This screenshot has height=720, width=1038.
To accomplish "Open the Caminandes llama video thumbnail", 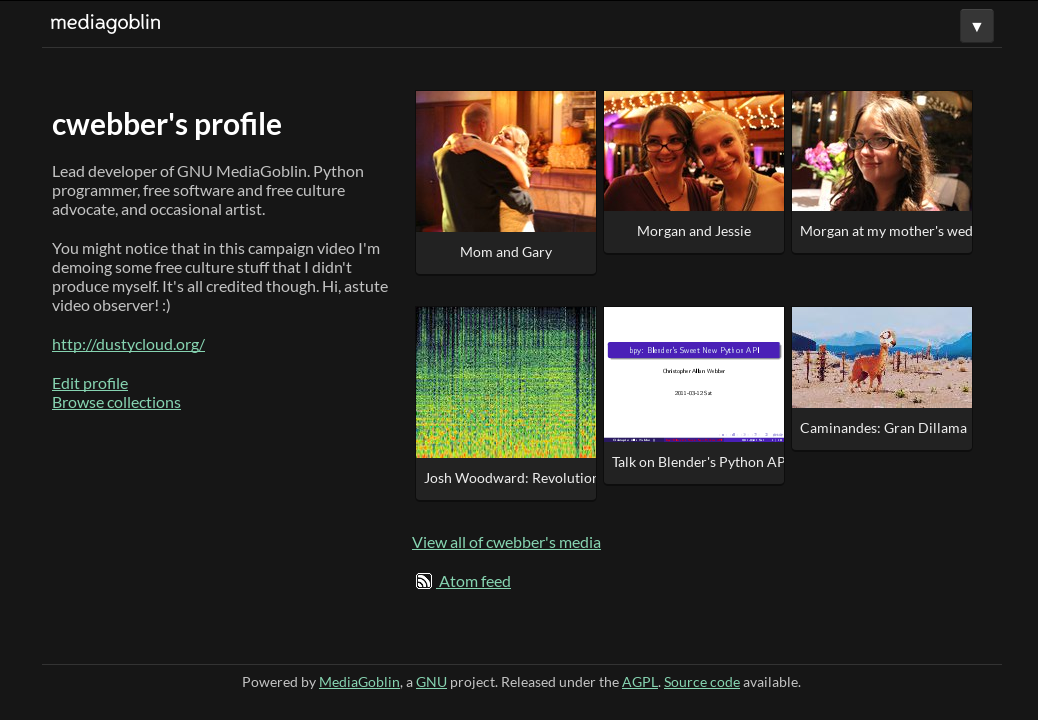I will [881, 357].
